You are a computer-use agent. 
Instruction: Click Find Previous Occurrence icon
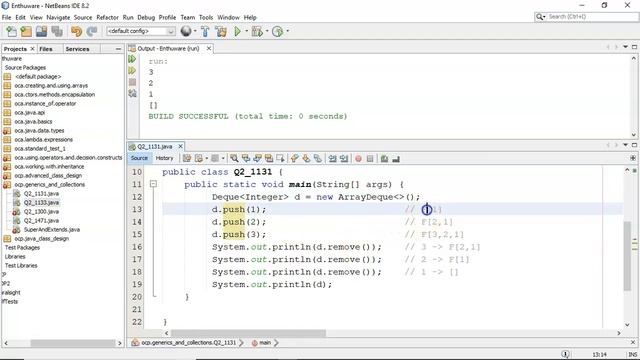click(246, 159)
